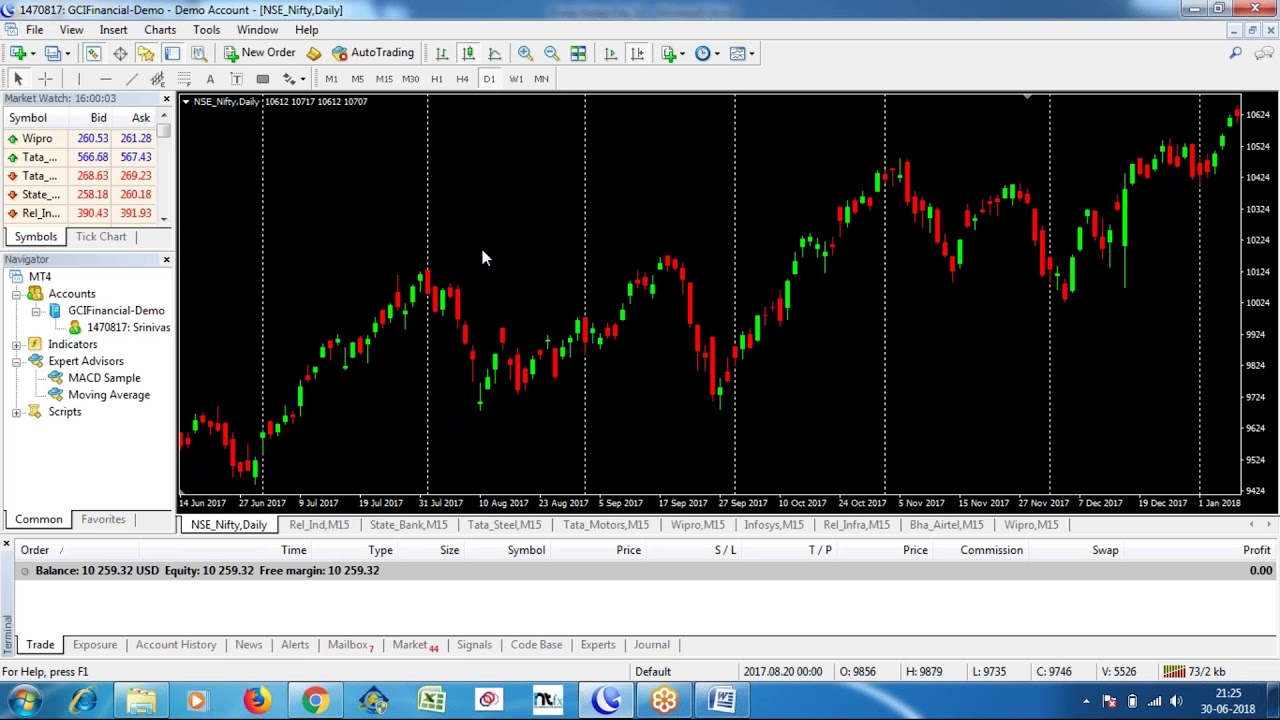The height and width of the screenshot is (720, 1280).
Task: Open the Profiles toolbar icon
Action: (x=52, y=53)
